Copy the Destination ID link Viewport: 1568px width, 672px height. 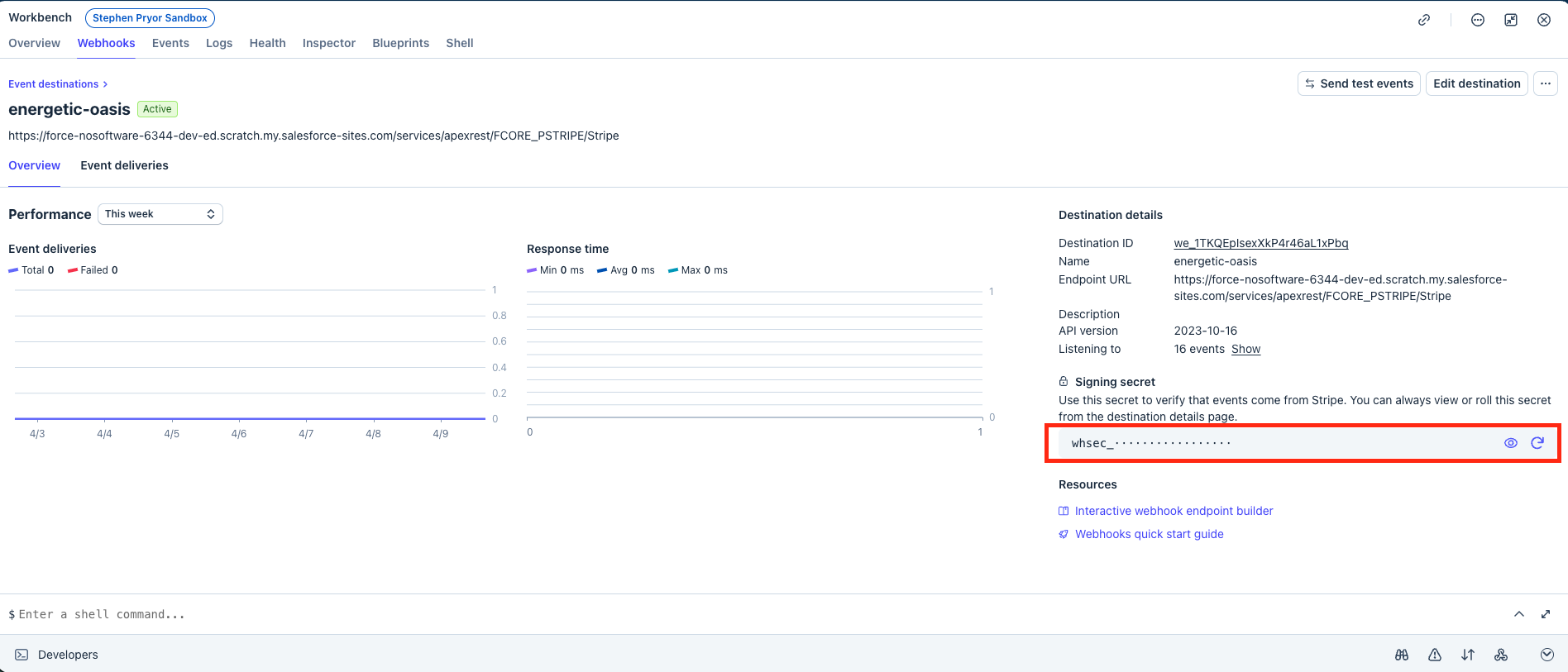click(1261, 243)
